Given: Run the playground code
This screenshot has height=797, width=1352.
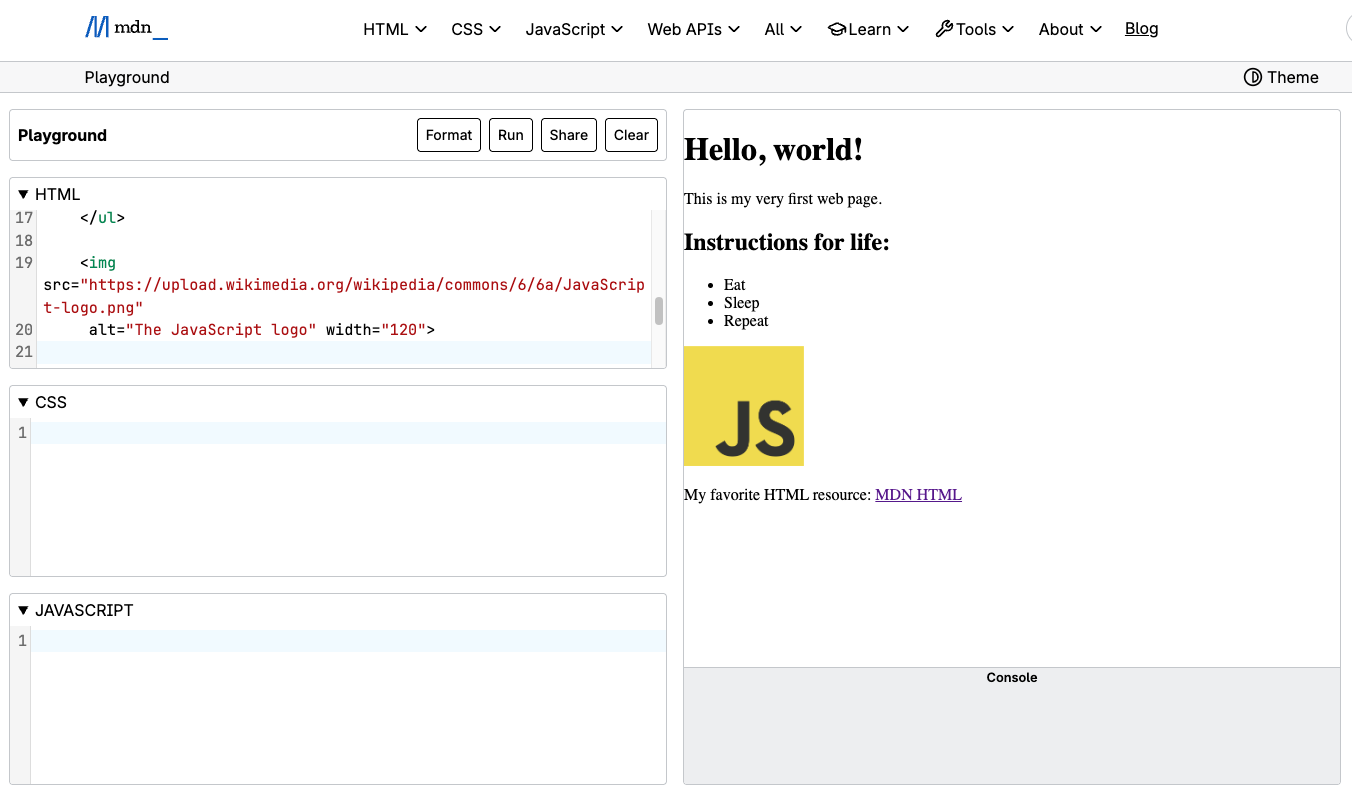Looking at the screenshot, I should click(x=511, y=135).
